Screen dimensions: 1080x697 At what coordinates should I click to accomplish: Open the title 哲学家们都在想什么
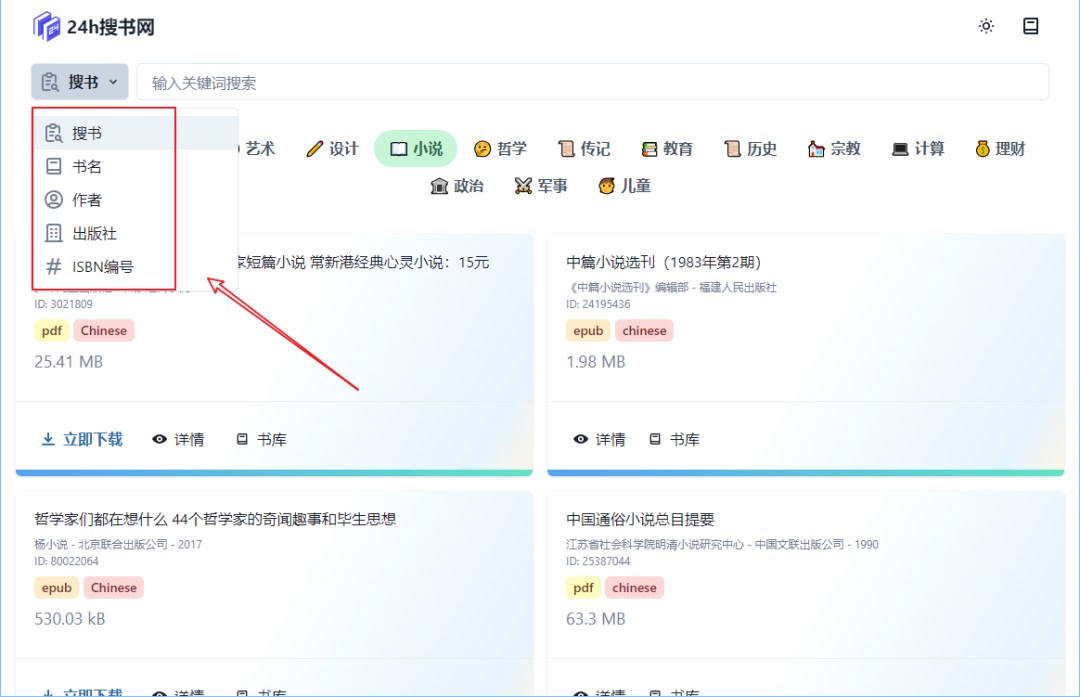[x=215, y=519]
